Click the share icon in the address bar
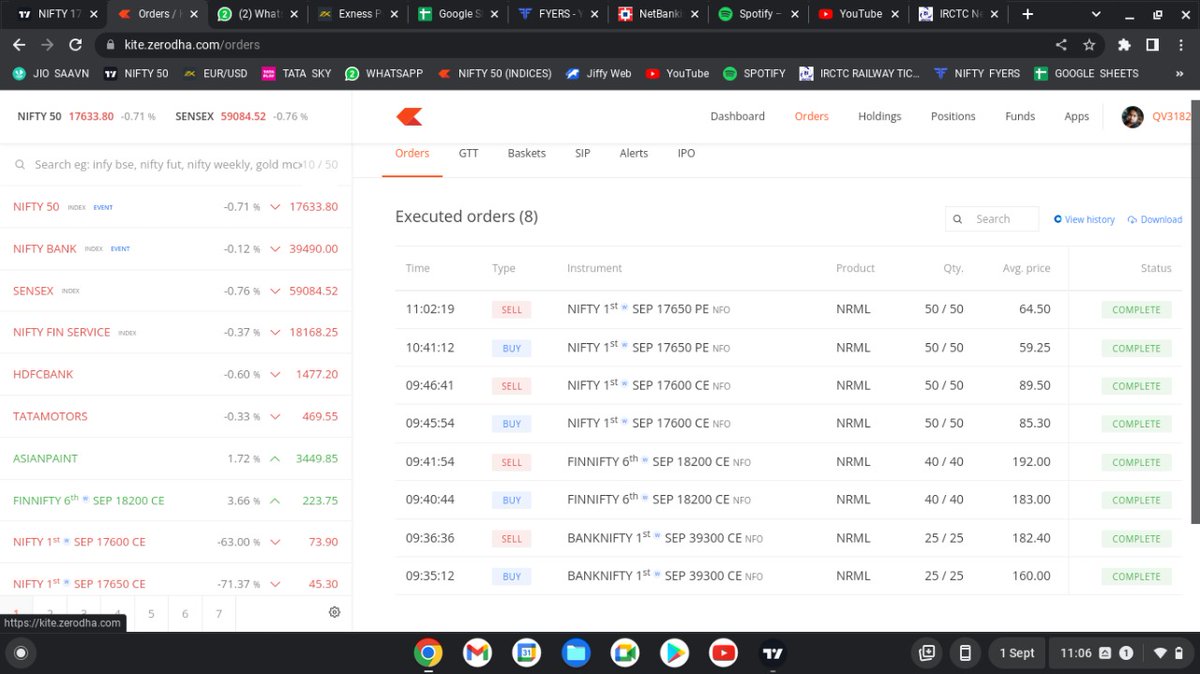 [x=1061, y=45]
